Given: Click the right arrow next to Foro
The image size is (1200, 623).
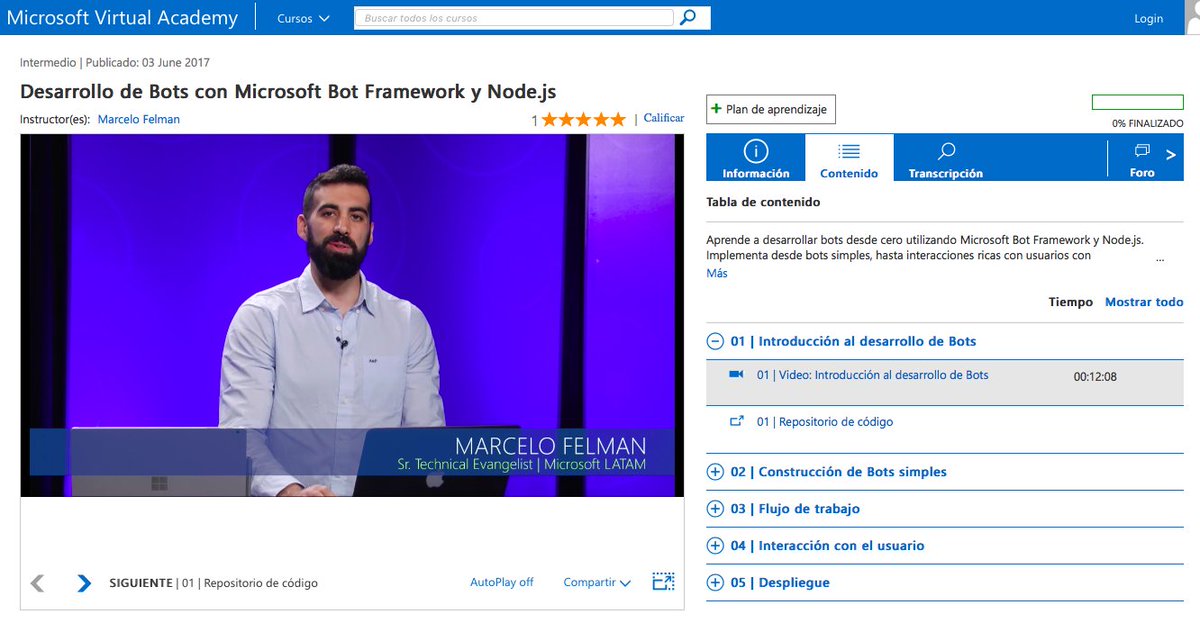Looking at the screenshot, I should (1171, 155).
